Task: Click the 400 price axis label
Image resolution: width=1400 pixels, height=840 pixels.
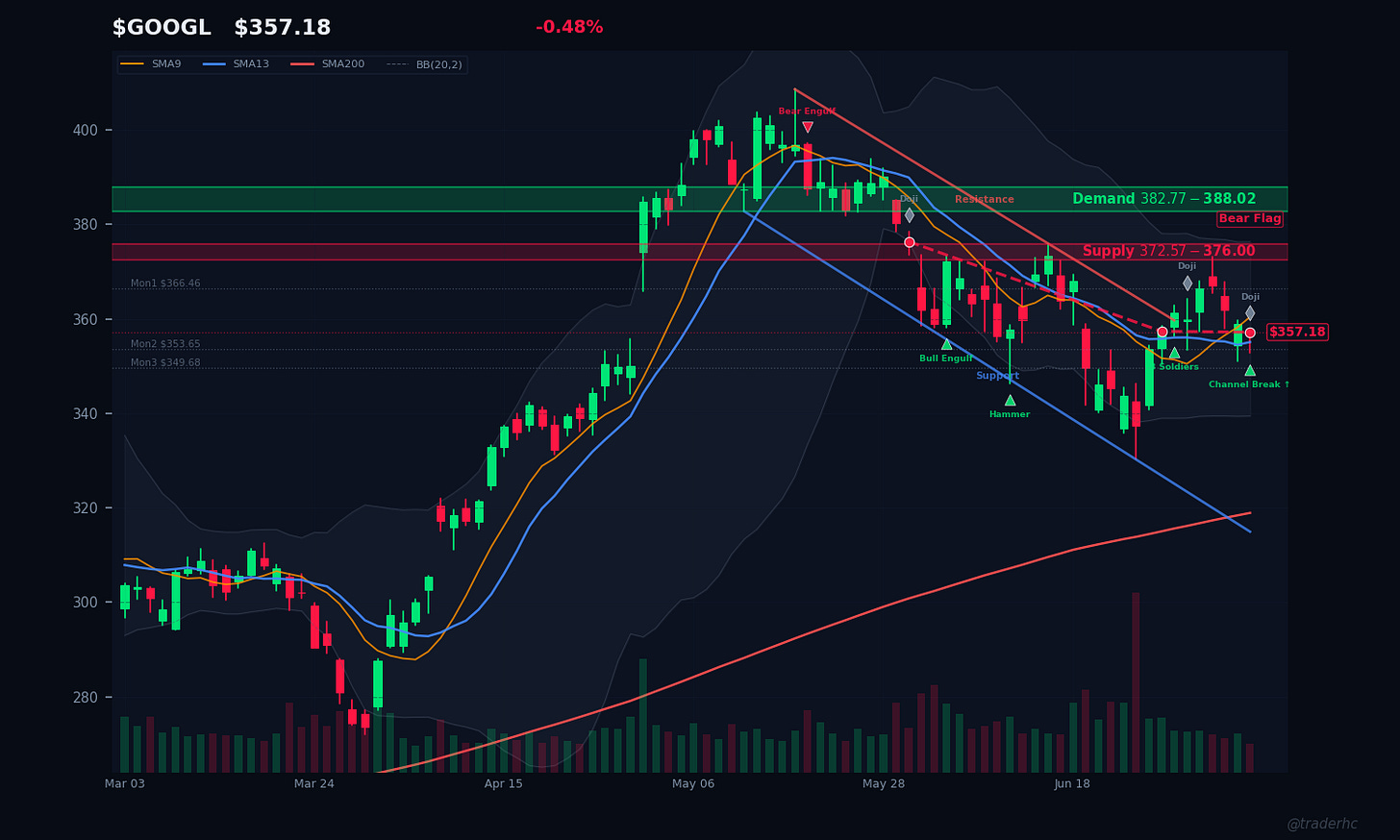Action: (87, 130)
